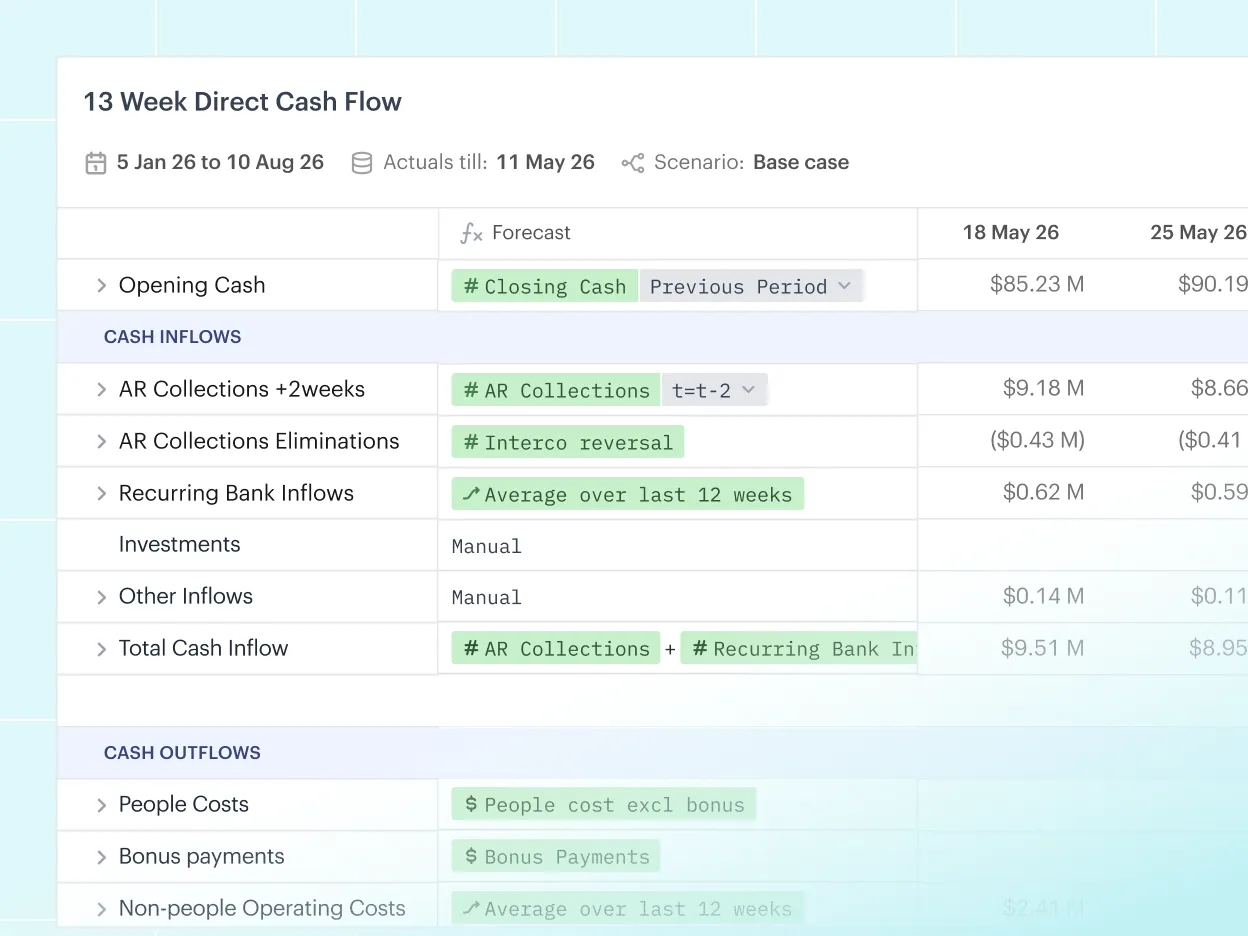This screenshot has height=936, width=1248.
Task: Click the Closing Cash formula chip
Action: click(x=545, y=286)
